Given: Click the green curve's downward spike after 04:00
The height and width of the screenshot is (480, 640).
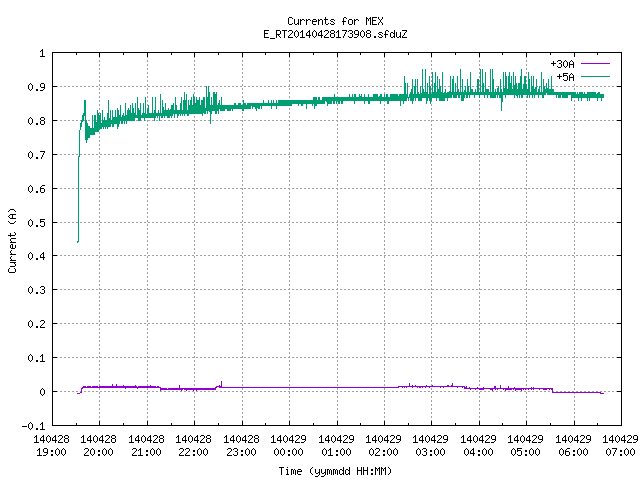Looking at the screenshot, I should pyautogui.click(x=502, y=105).
